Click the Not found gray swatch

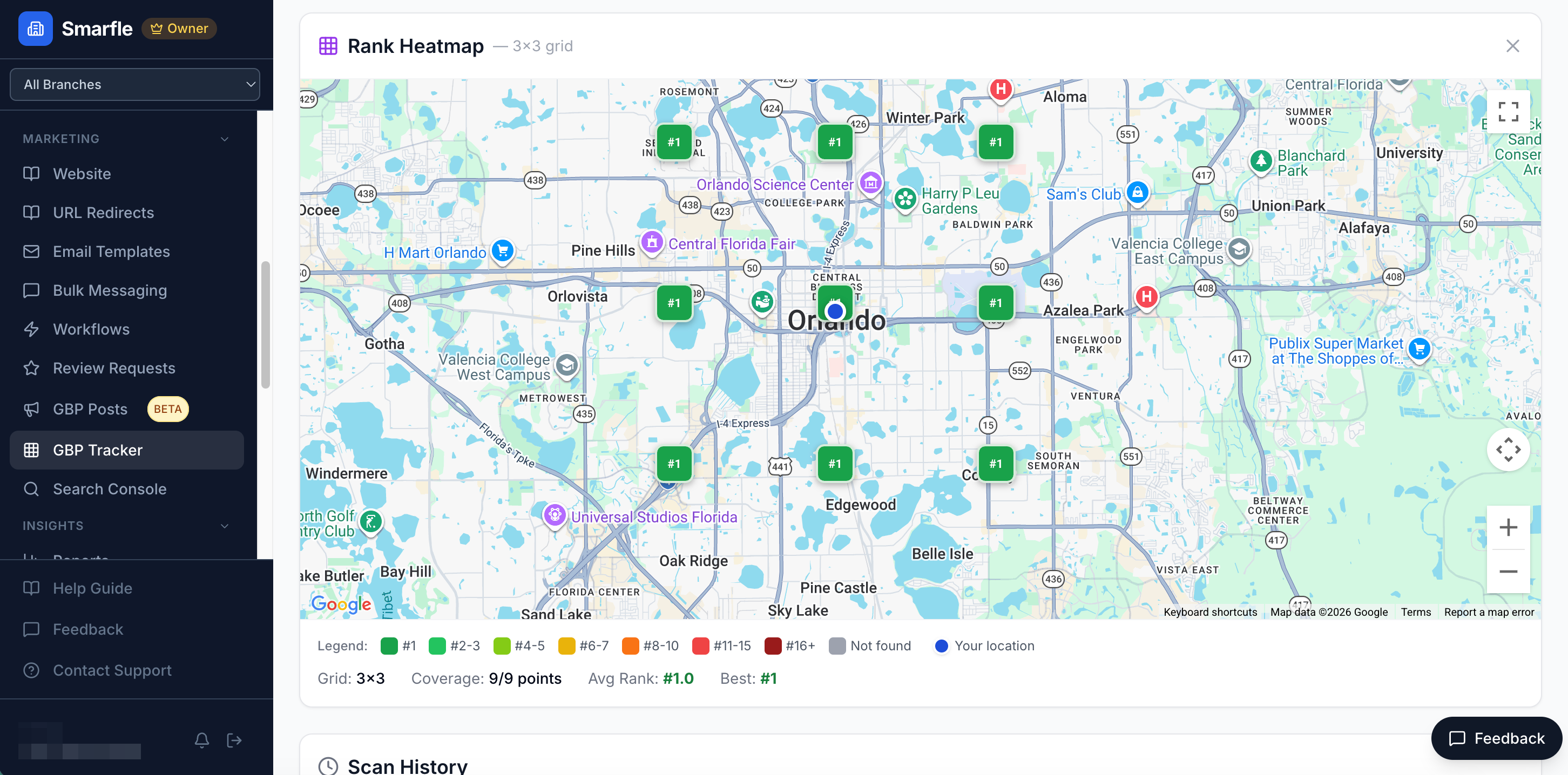(837, 646)
